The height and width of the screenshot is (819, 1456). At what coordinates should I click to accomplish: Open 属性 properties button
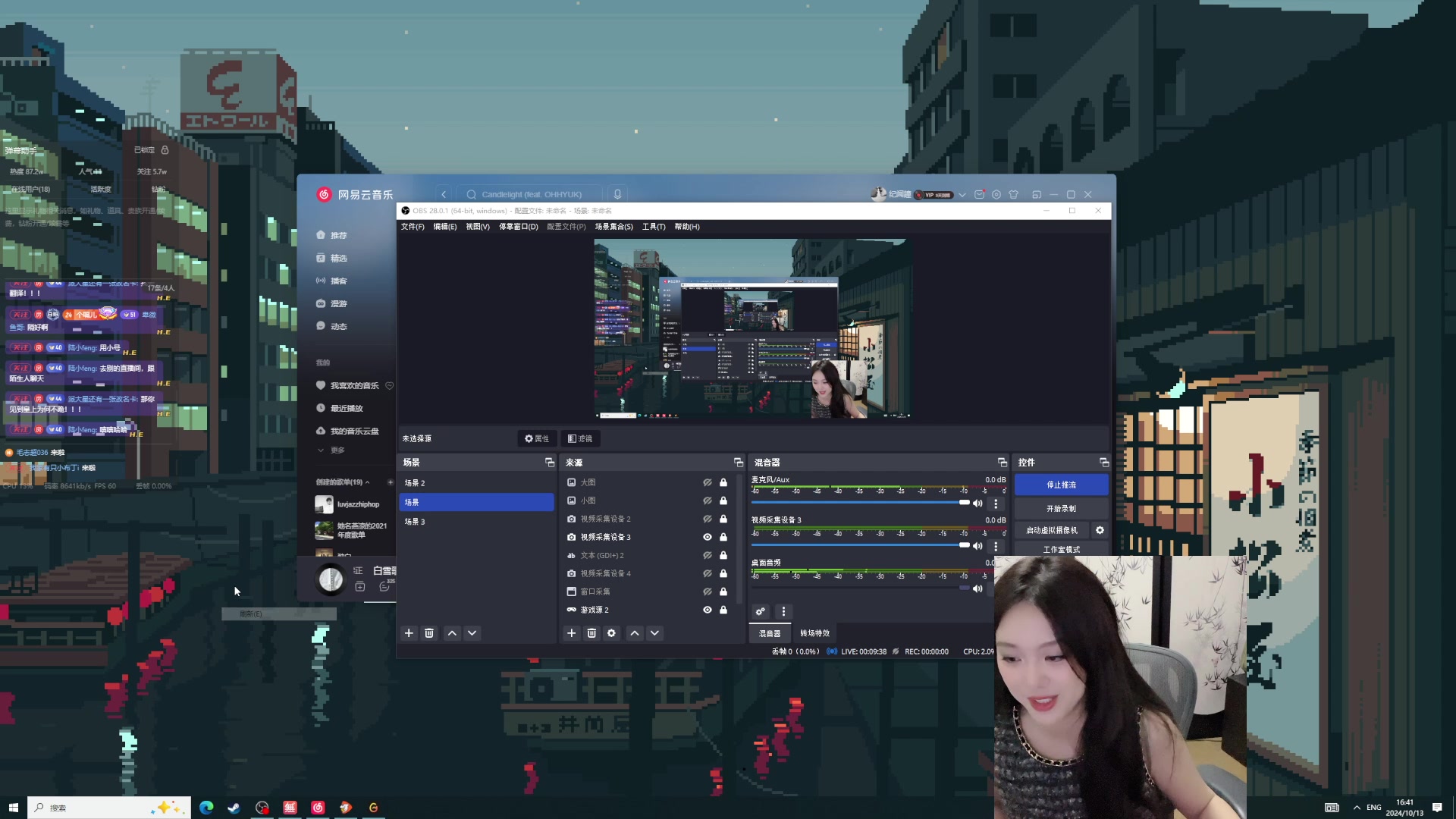537,438
